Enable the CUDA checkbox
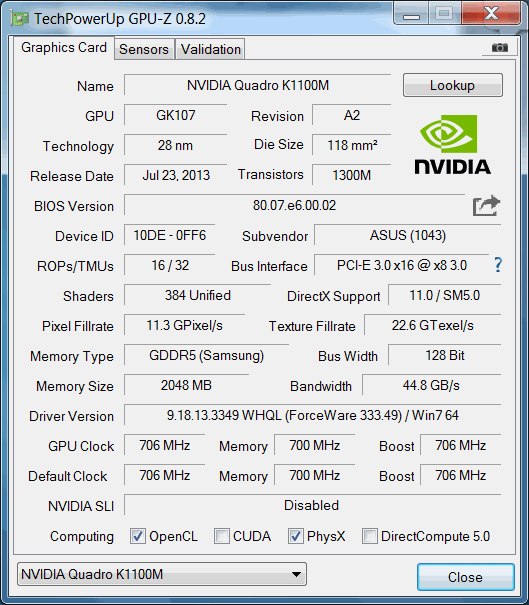 [221, 536]
